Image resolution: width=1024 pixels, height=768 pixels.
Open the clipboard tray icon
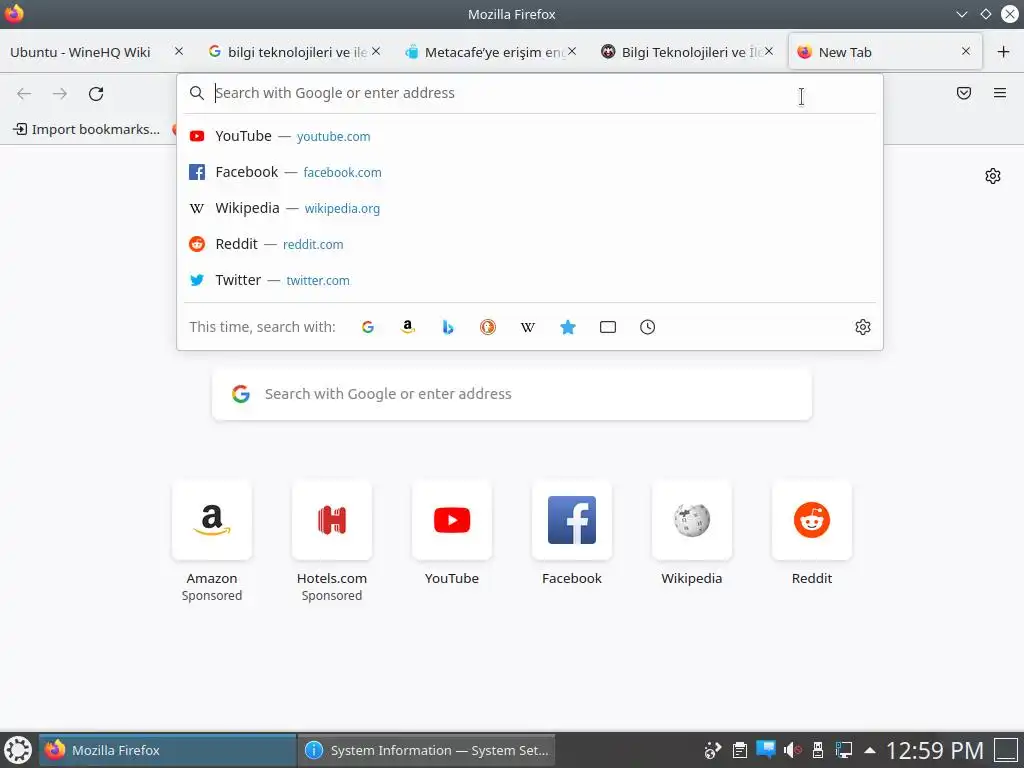click(739, 750)
